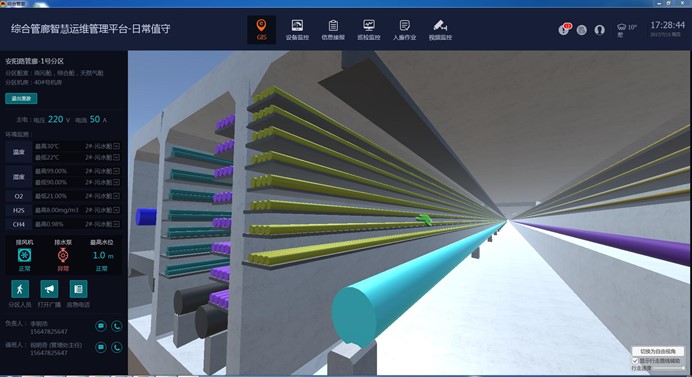
Task: Toggle the 显示行走路线辅助 checkbox
Action: pos(635,361)
